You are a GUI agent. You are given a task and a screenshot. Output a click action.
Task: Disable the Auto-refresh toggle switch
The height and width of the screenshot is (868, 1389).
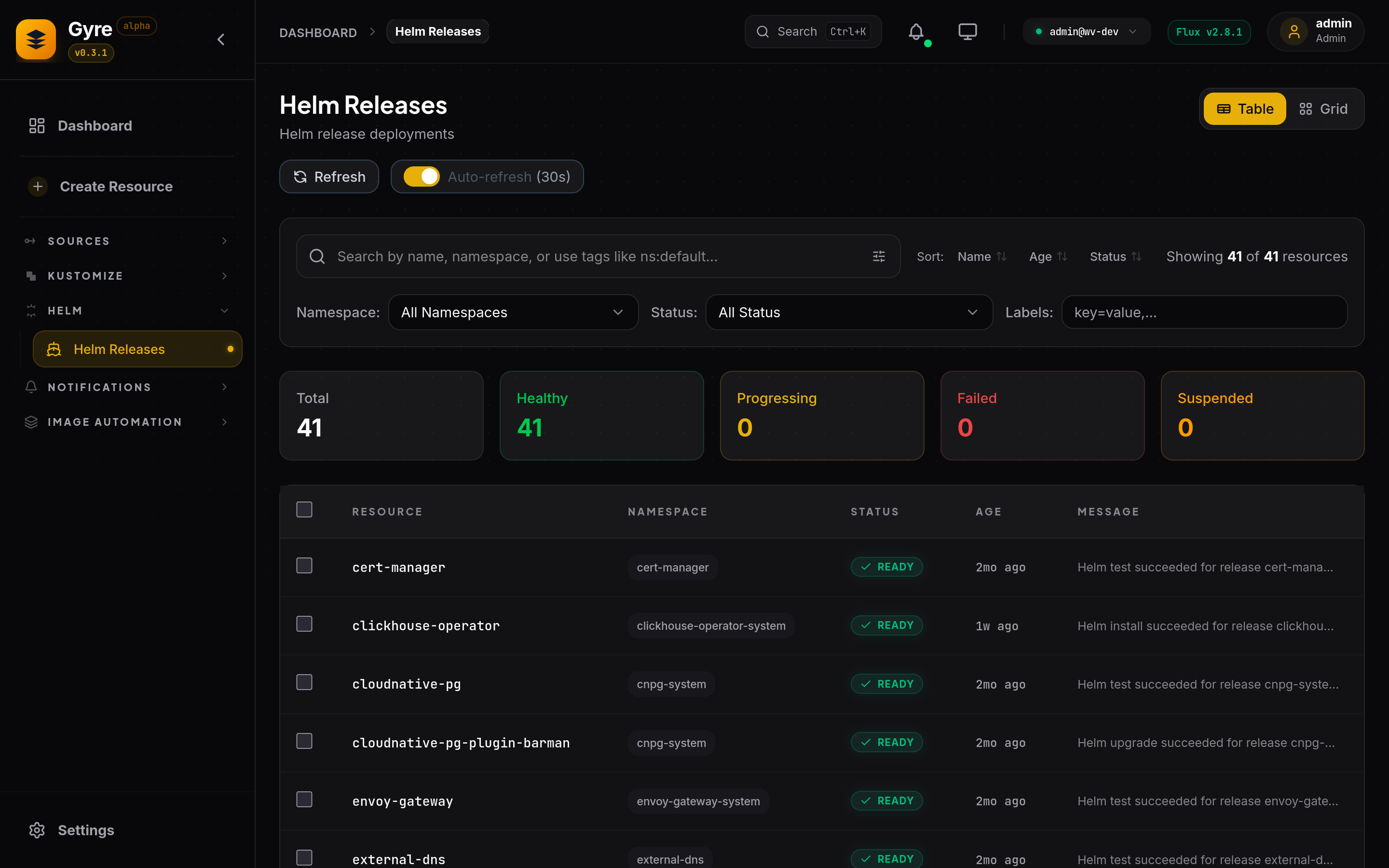coord(422,177)
